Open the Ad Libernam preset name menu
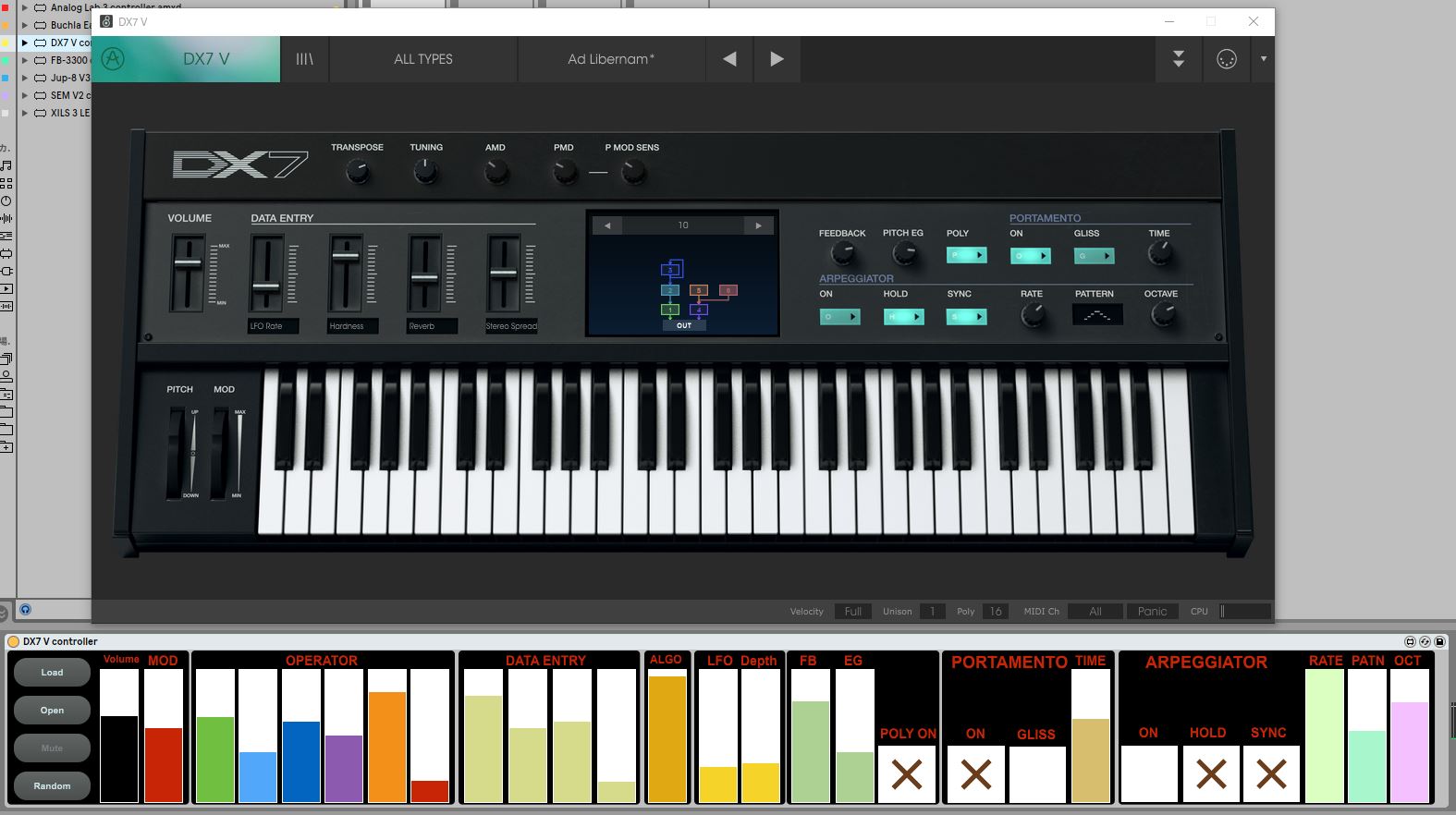The height and width of the screenshot is (815, 1456). coord(610,59)
